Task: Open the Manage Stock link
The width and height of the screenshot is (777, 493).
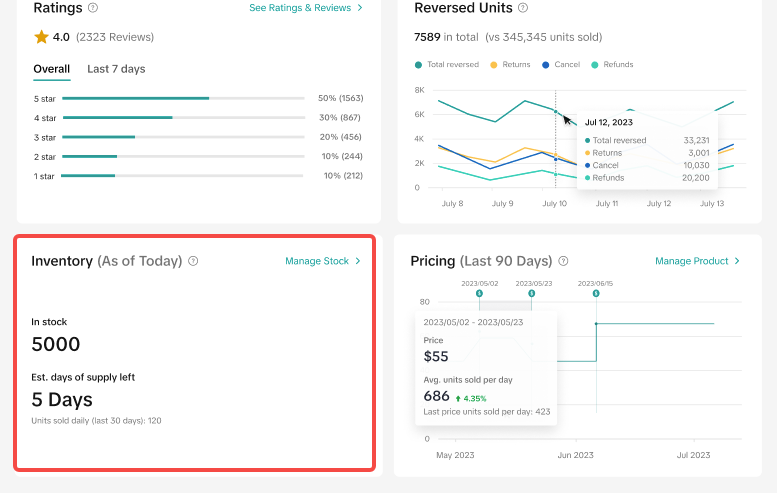Action: click(316, 261)
